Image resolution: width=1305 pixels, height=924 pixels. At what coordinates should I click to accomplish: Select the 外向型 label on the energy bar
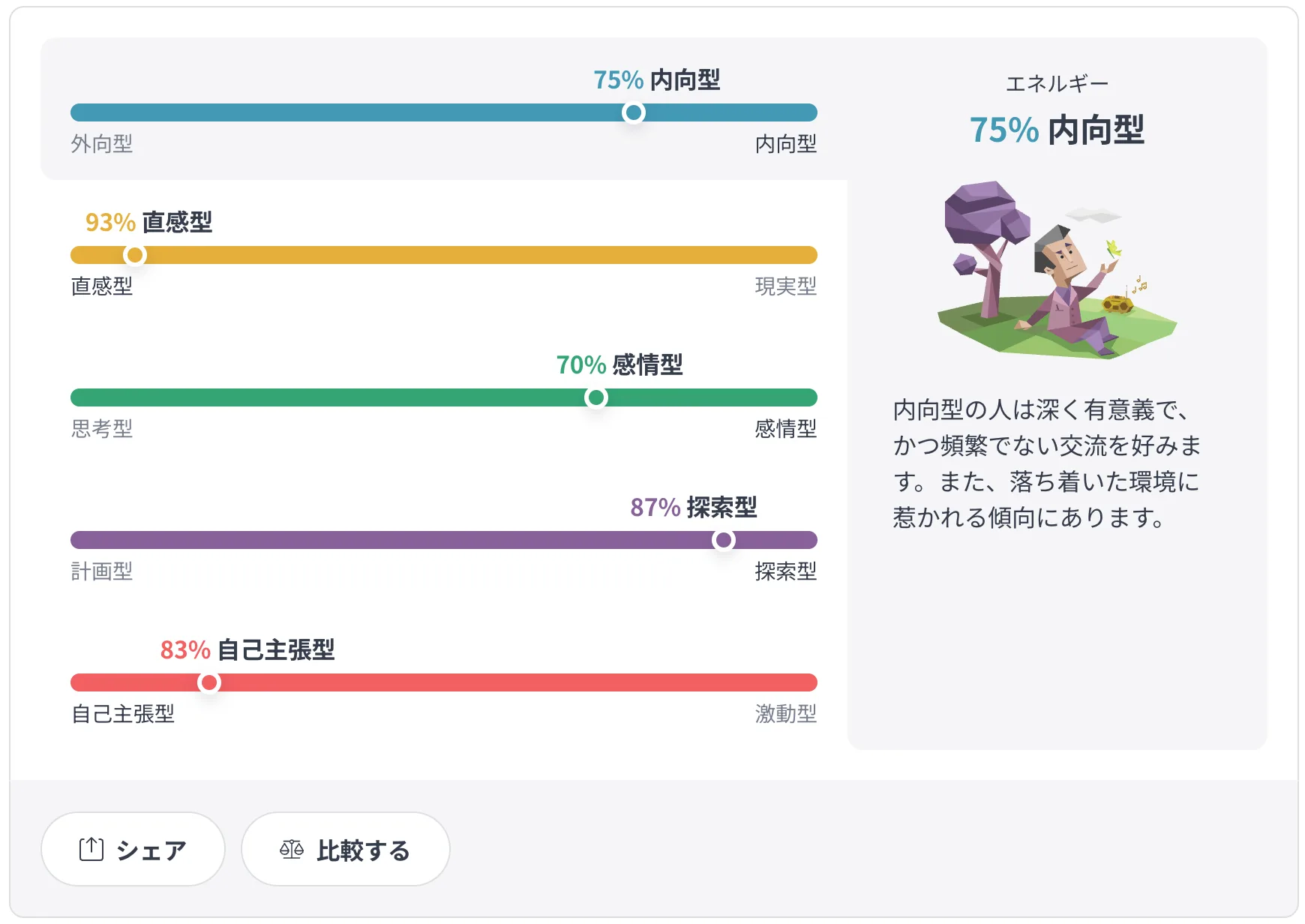point(101,145)
